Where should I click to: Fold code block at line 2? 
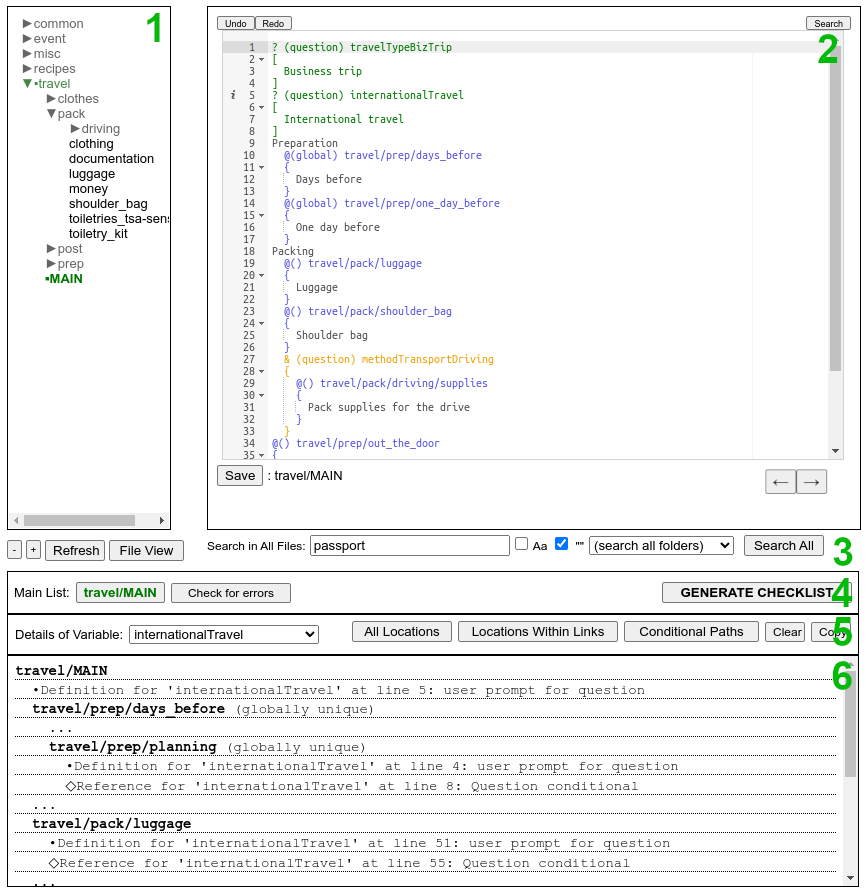click(262, 59)
